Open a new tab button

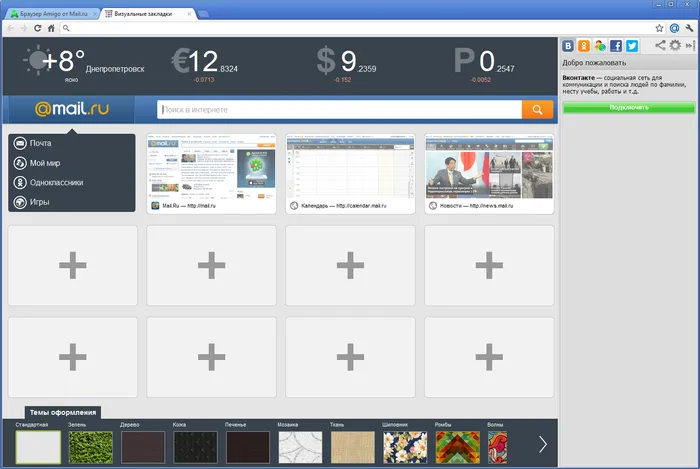pos(204,14)
